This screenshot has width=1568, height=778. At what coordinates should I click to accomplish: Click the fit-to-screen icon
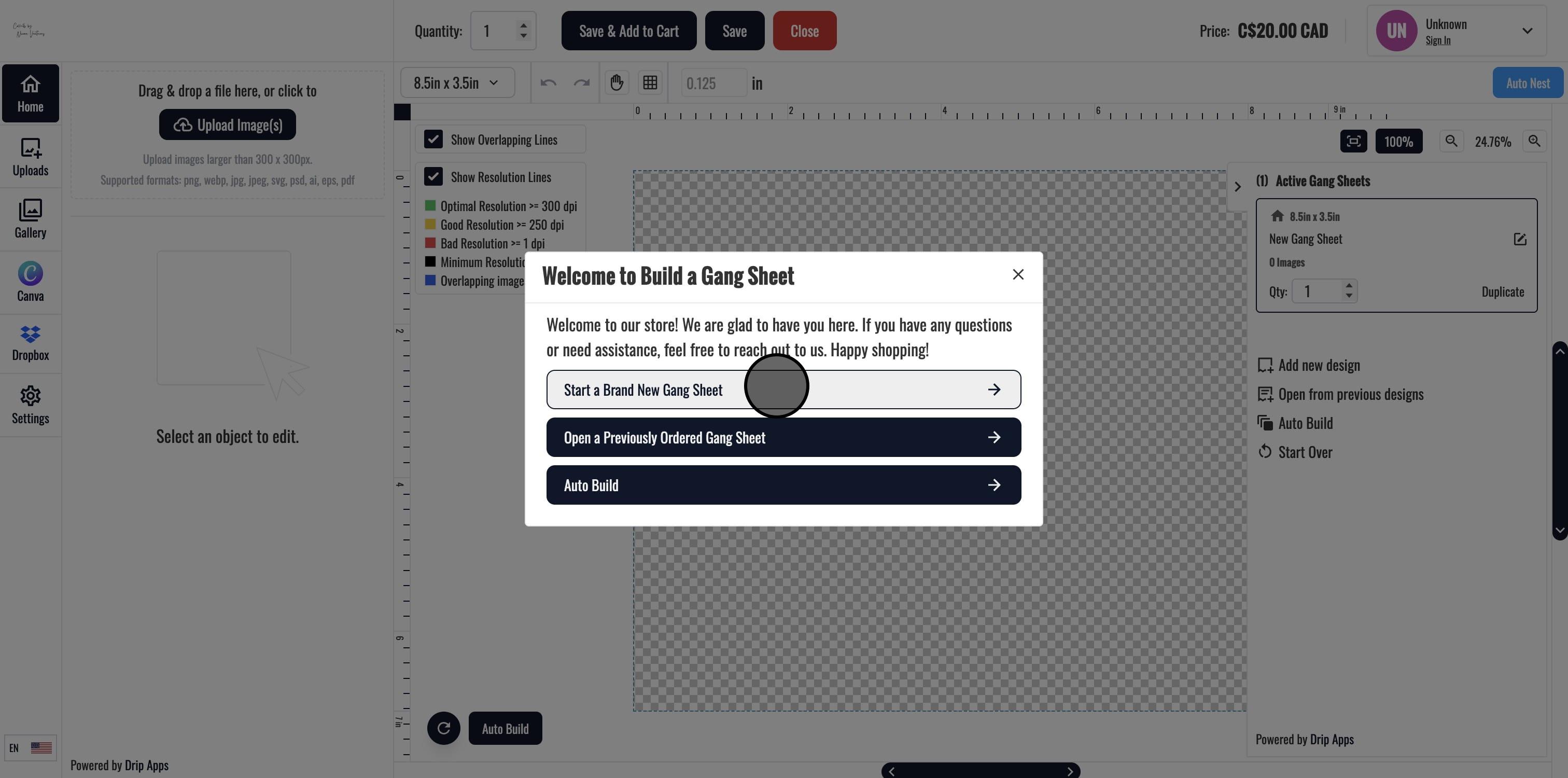click(x=1353, y=141)
